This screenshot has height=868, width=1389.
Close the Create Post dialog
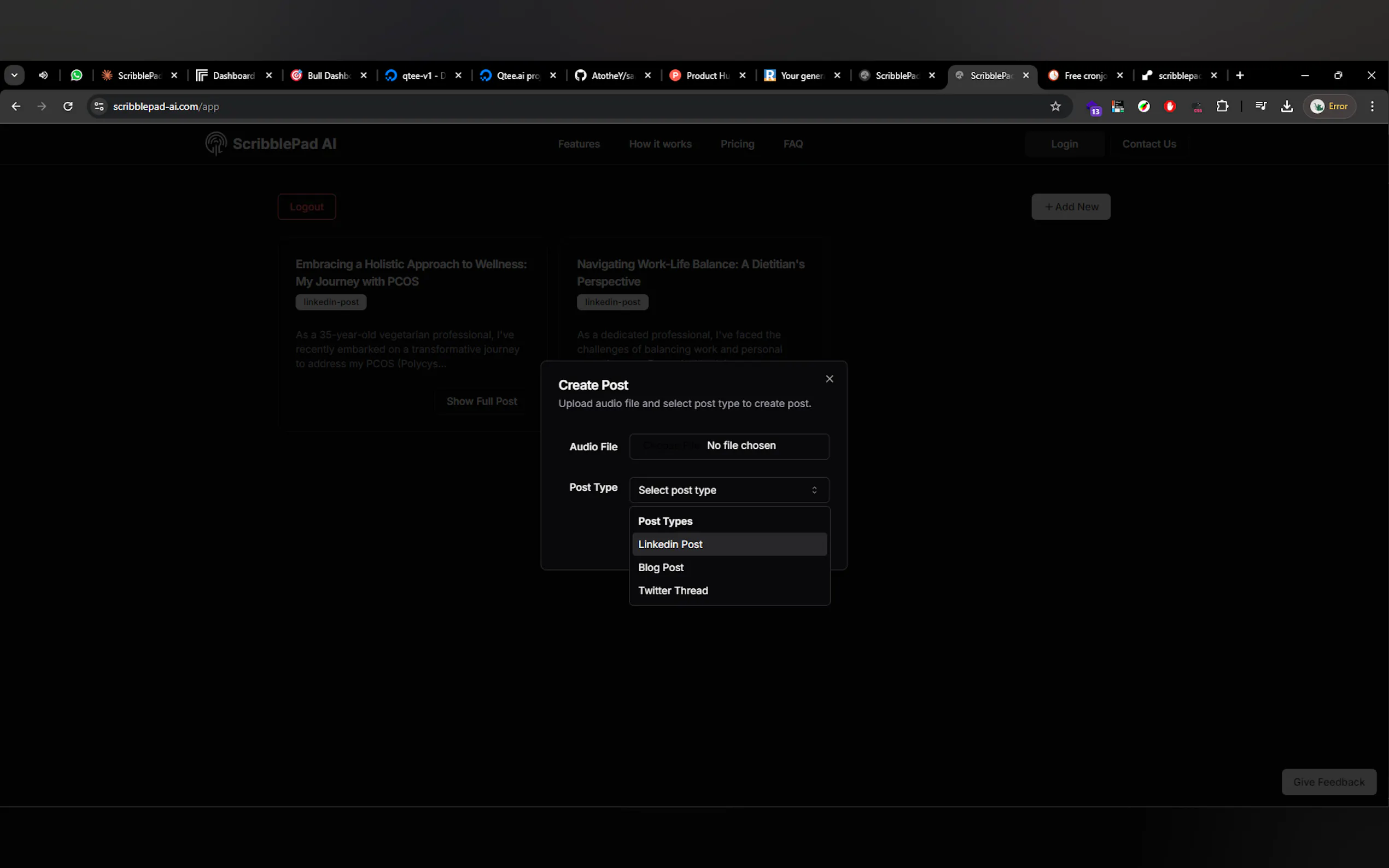click(829, 379)
